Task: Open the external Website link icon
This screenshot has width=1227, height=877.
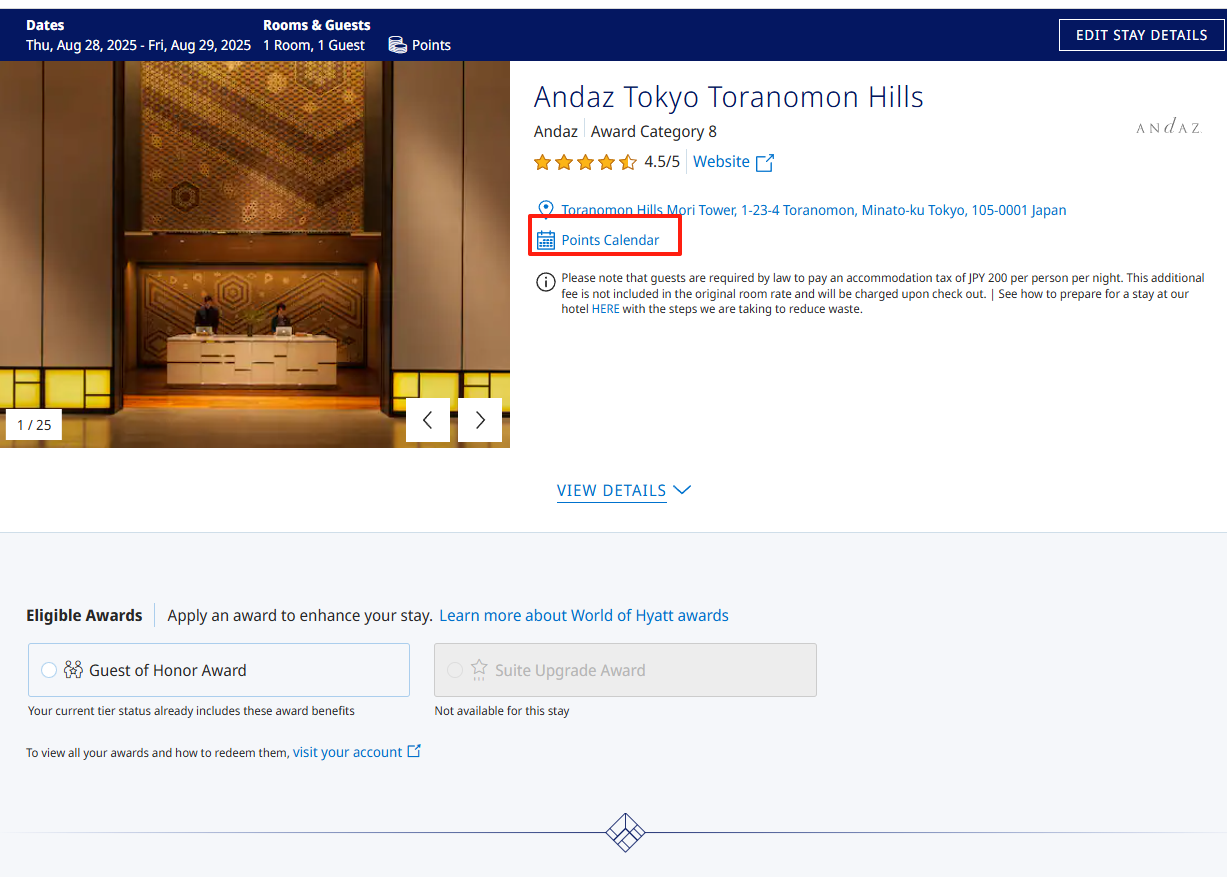Action: (765, 162)
